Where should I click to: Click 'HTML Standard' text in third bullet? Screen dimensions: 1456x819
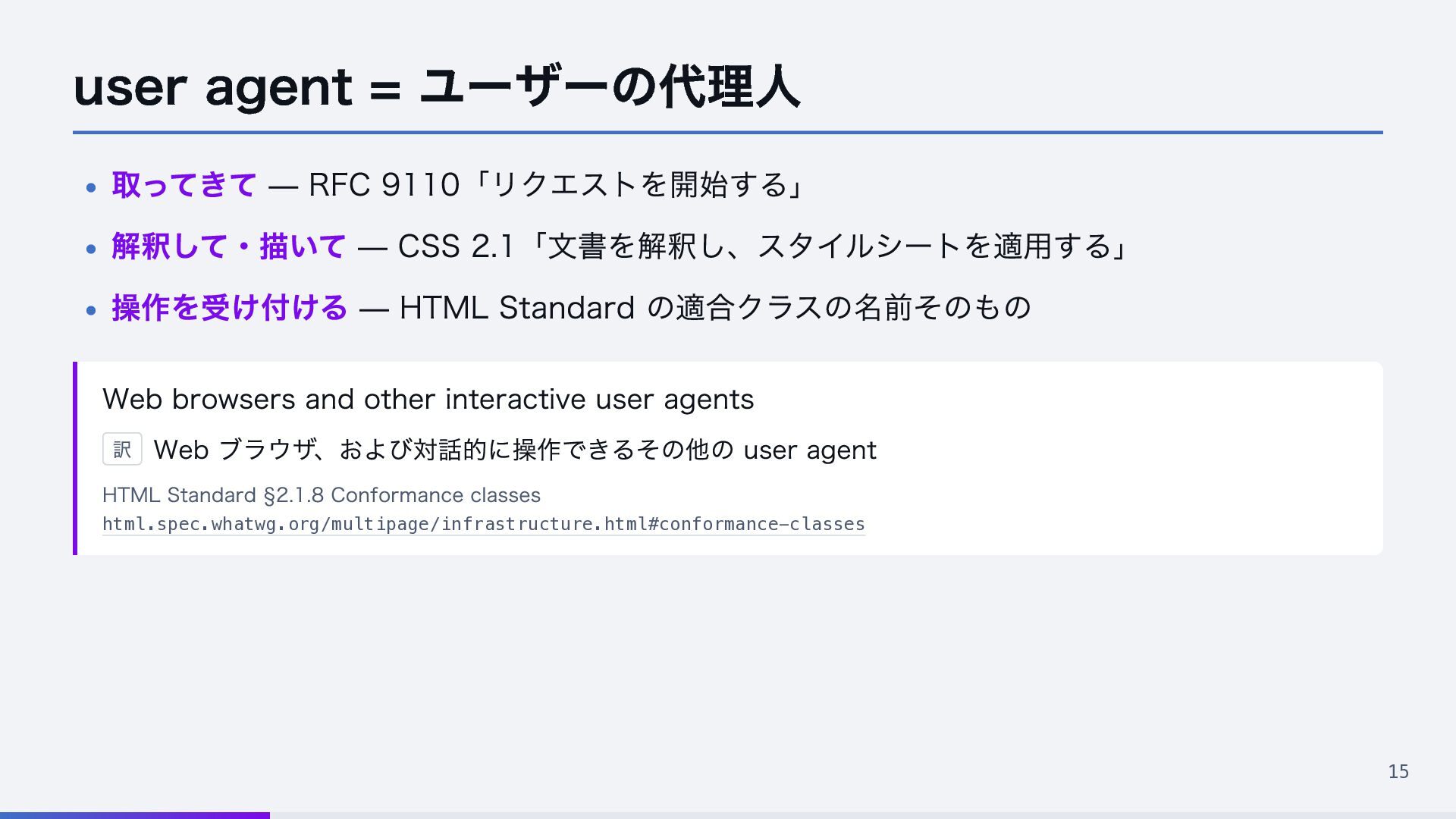point(516,307)
